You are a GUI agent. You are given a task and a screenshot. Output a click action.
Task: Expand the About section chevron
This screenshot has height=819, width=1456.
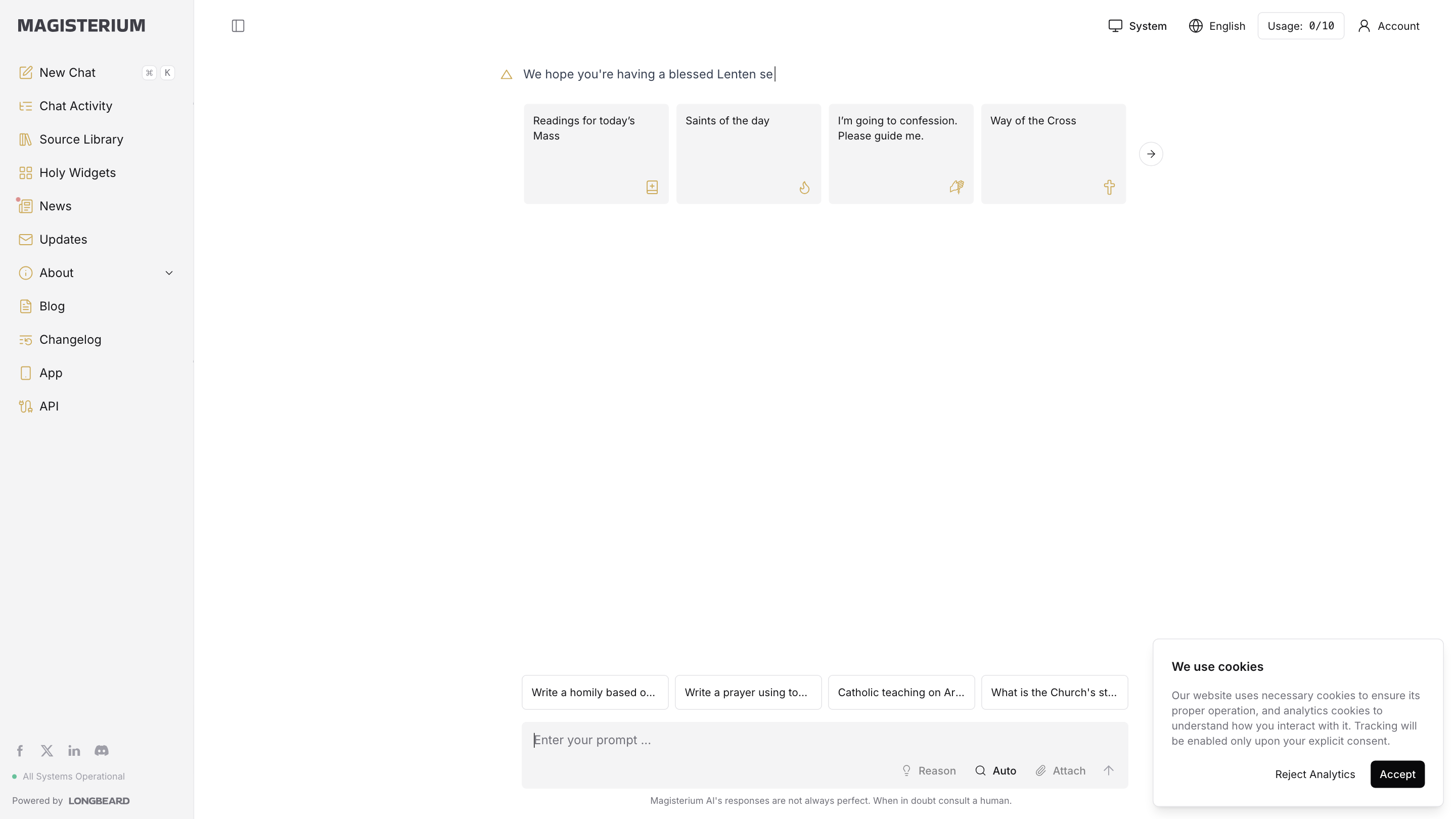[x=169, y=273]
